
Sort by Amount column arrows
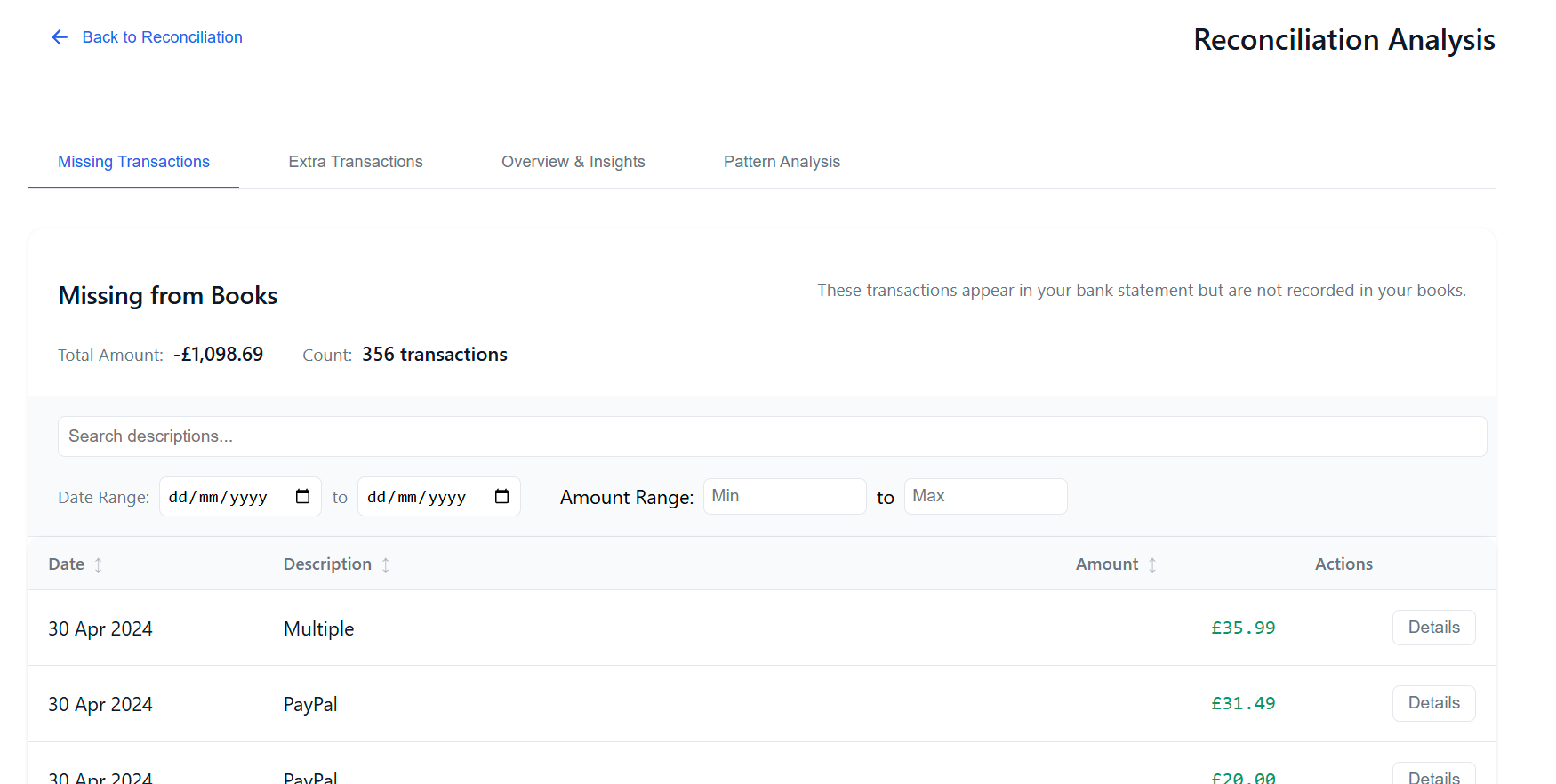coord(1152,565)
